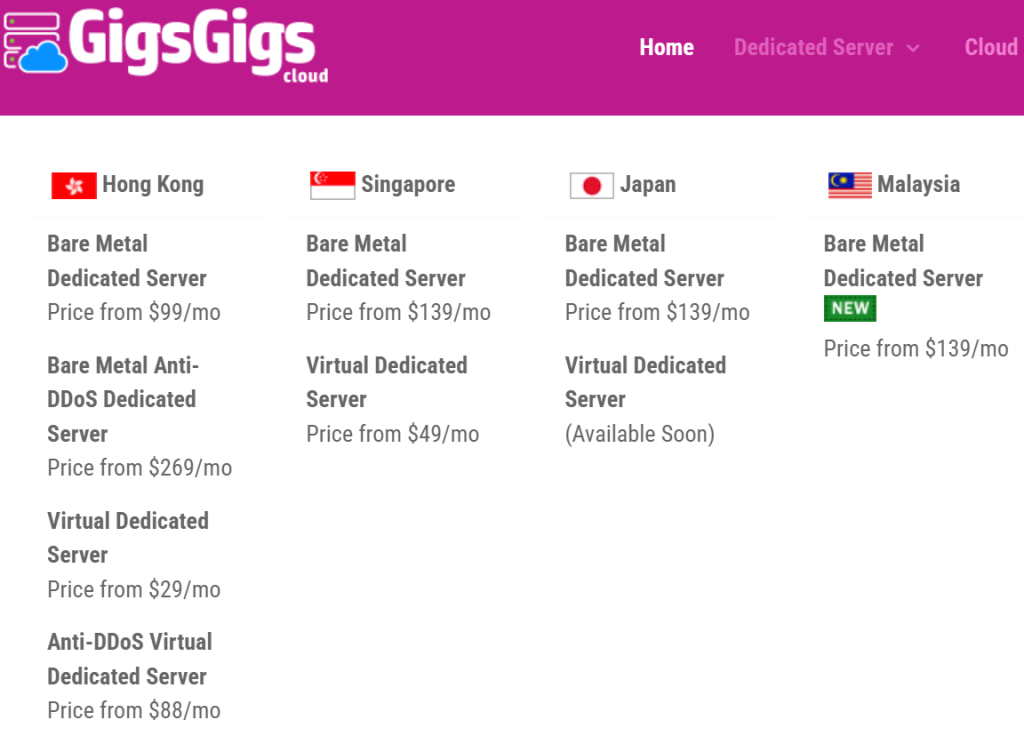The width and height of the screenshot is (1024, 752).
Task: Click the Japan flag icon
Action: (591, 185)
